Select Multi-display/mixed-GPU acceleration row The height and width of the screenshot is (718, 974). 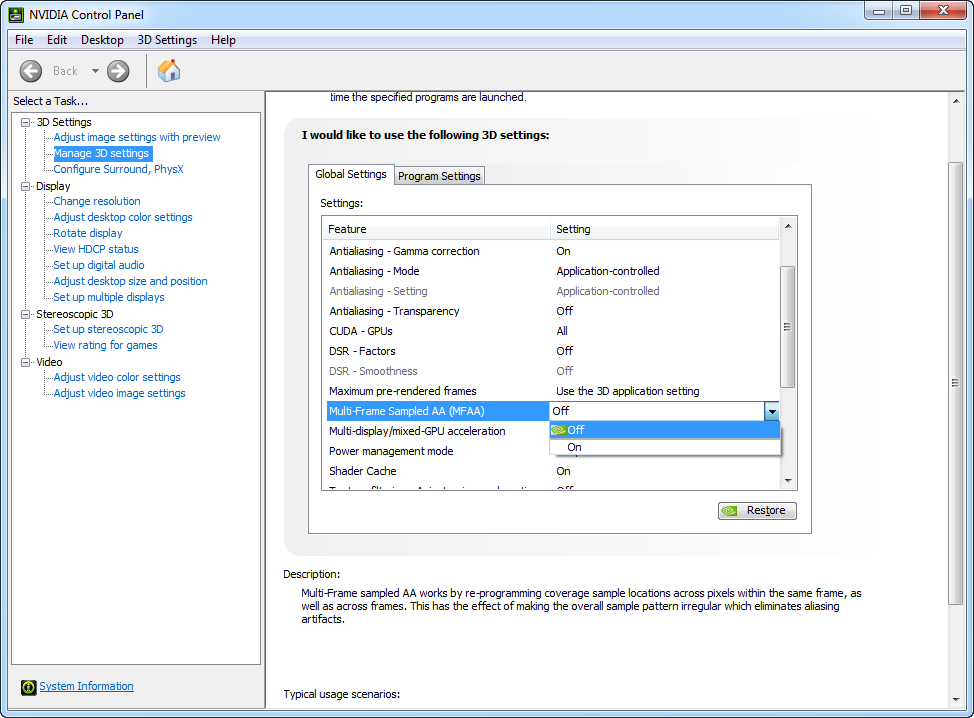tap(438, 431)
